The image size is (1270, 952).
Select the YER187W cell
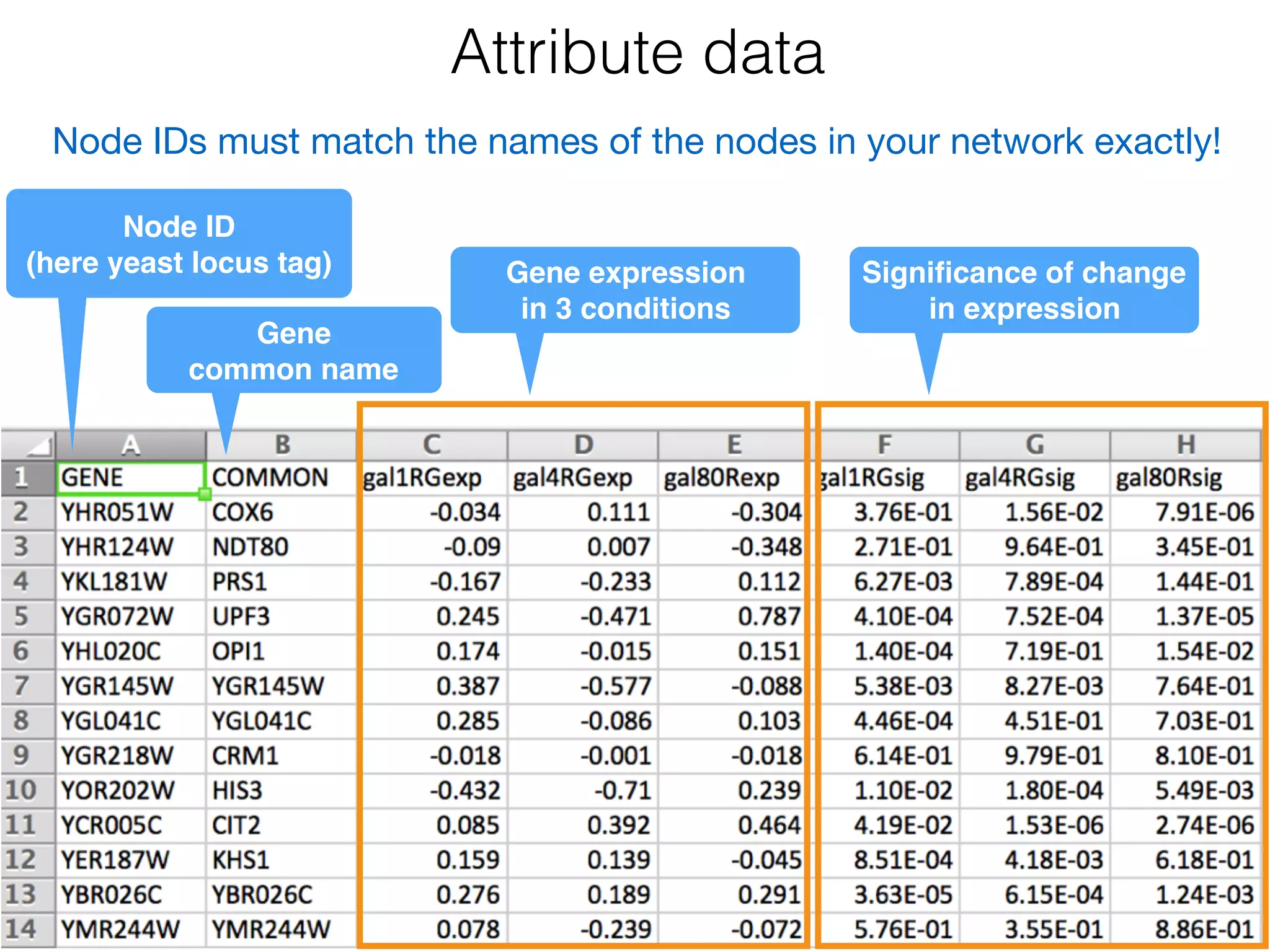coord(131,860)
